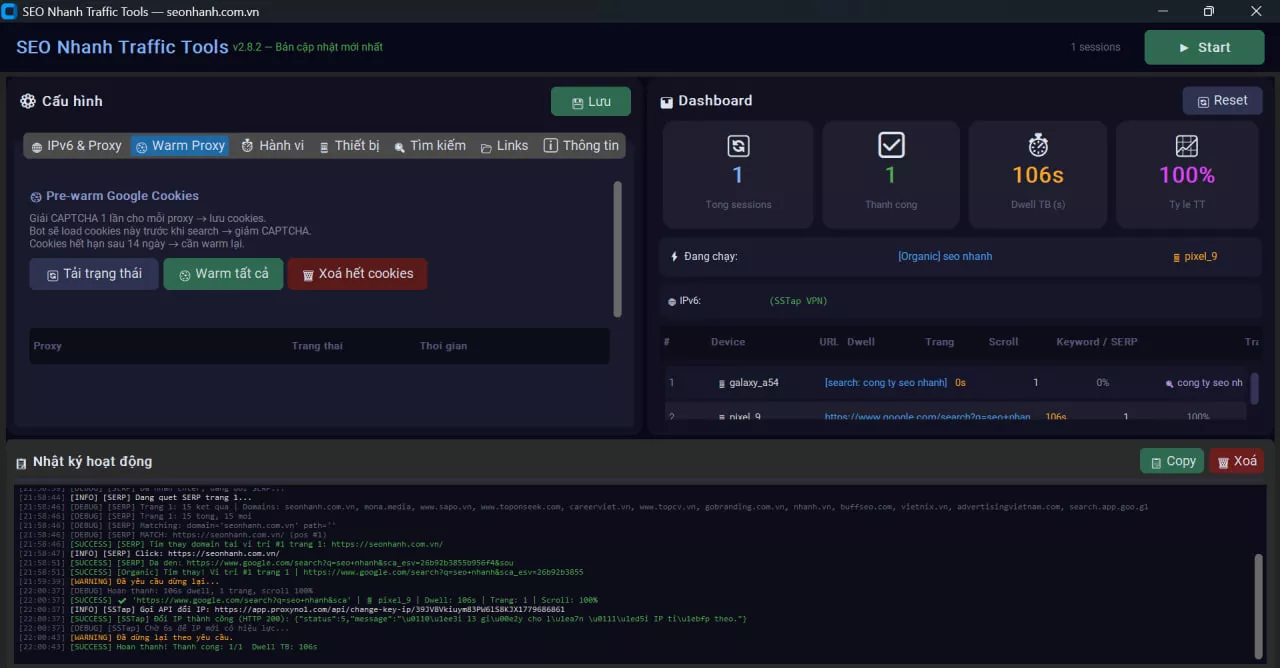Click the phone icon next to pixel_9 status
This screenshot has height=668, width=1280.
coord(1176,257)
